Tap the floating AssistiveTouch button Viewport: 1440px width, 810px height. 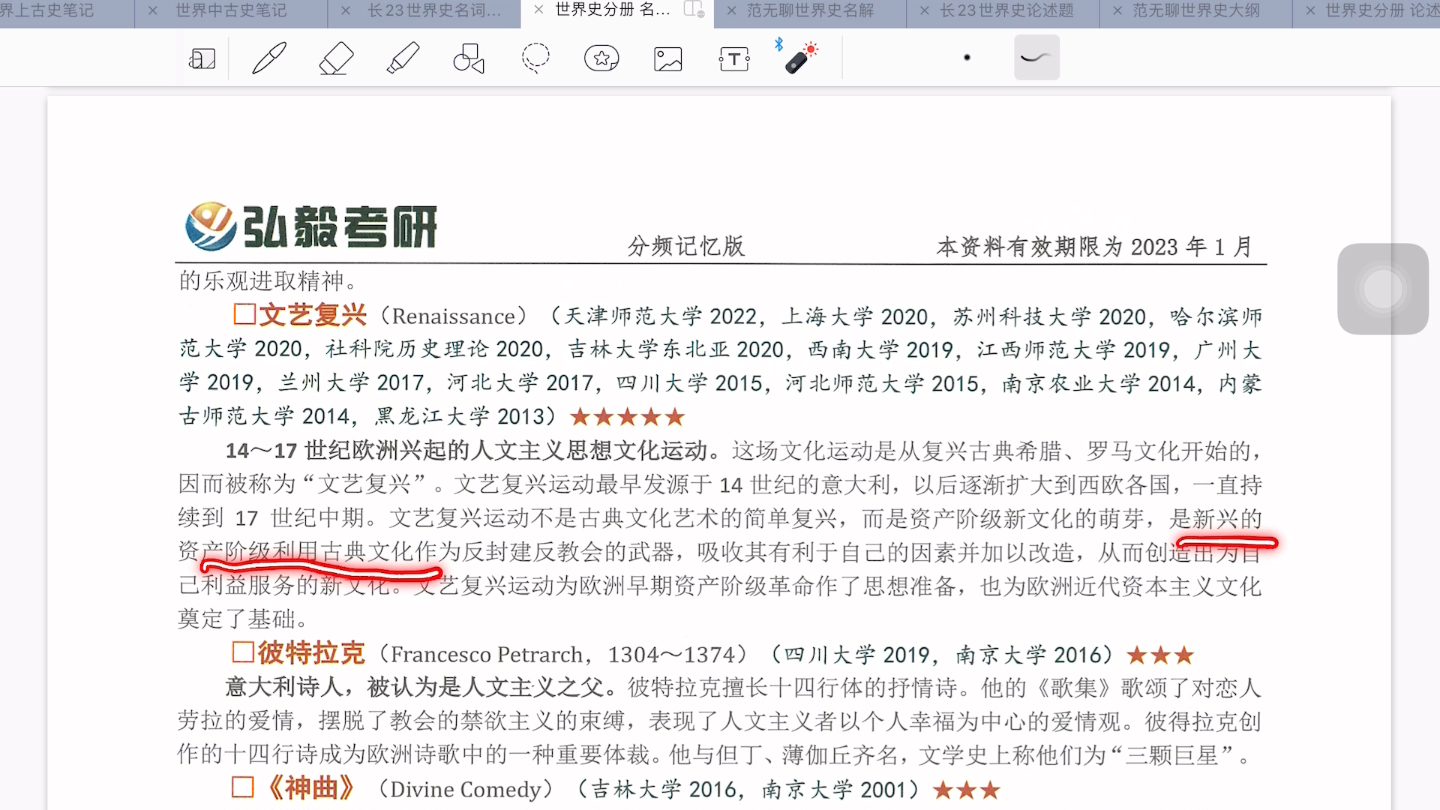pyautogui.click(x=1383, y=289)
